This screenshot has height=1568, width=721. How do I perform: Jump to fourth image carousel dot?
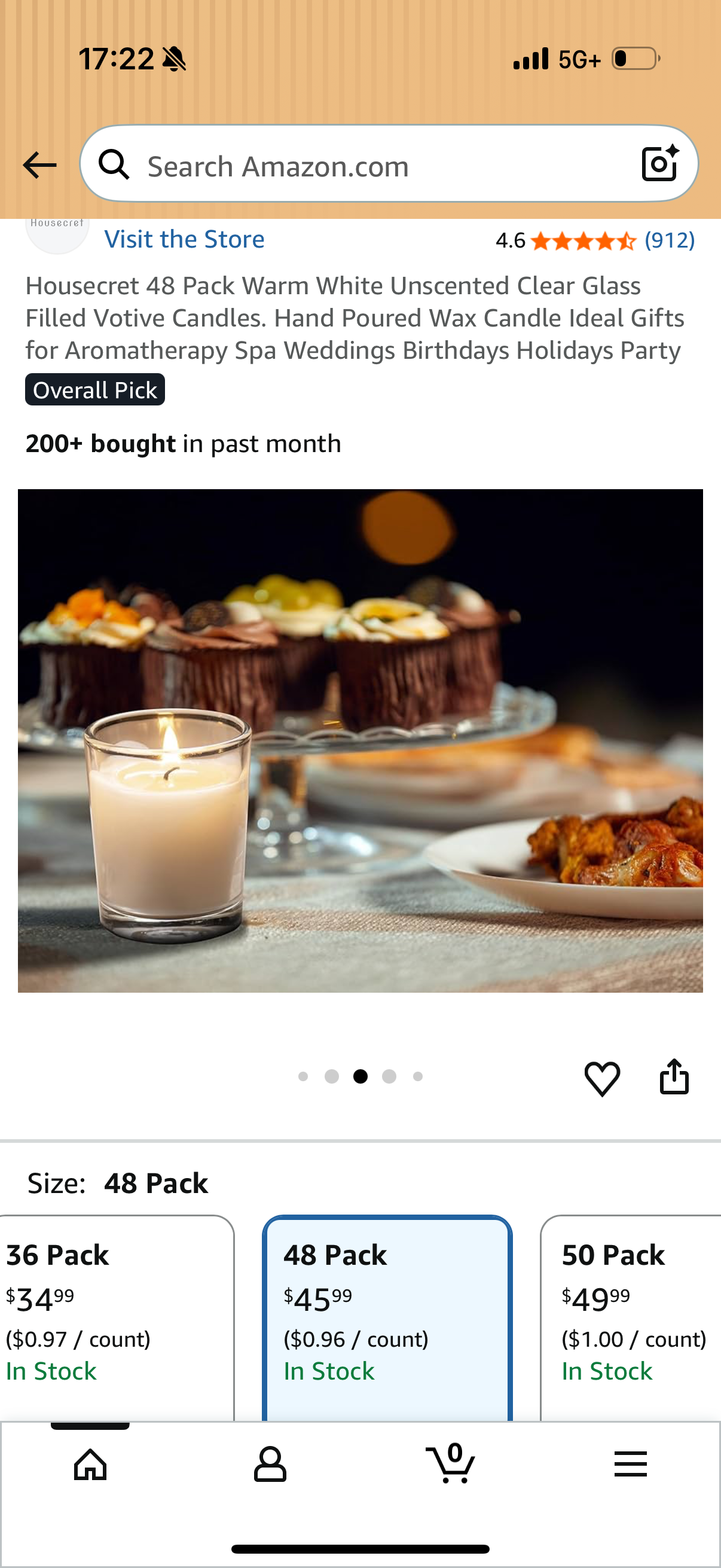tap(389, 1076)
